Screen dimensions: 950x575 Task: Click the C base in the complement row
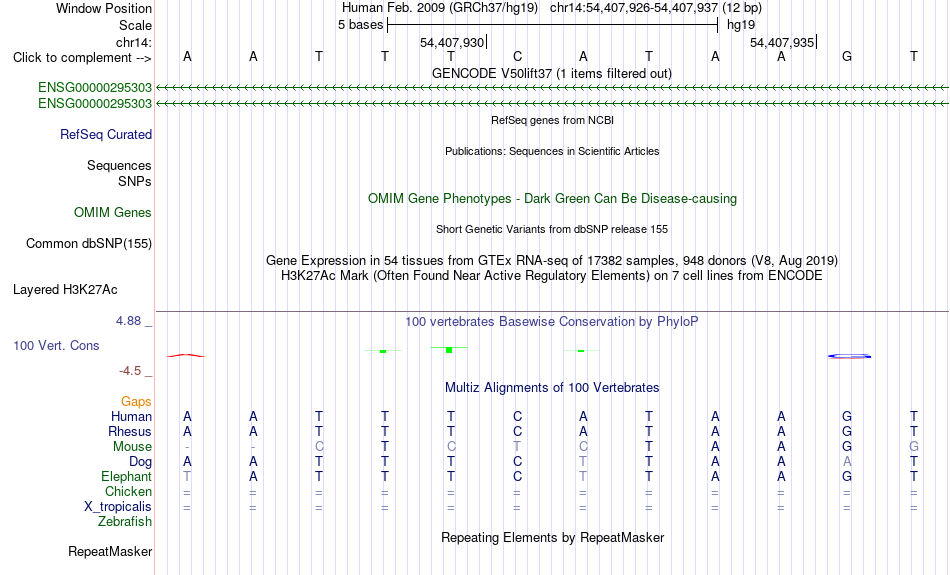[517, 56]
